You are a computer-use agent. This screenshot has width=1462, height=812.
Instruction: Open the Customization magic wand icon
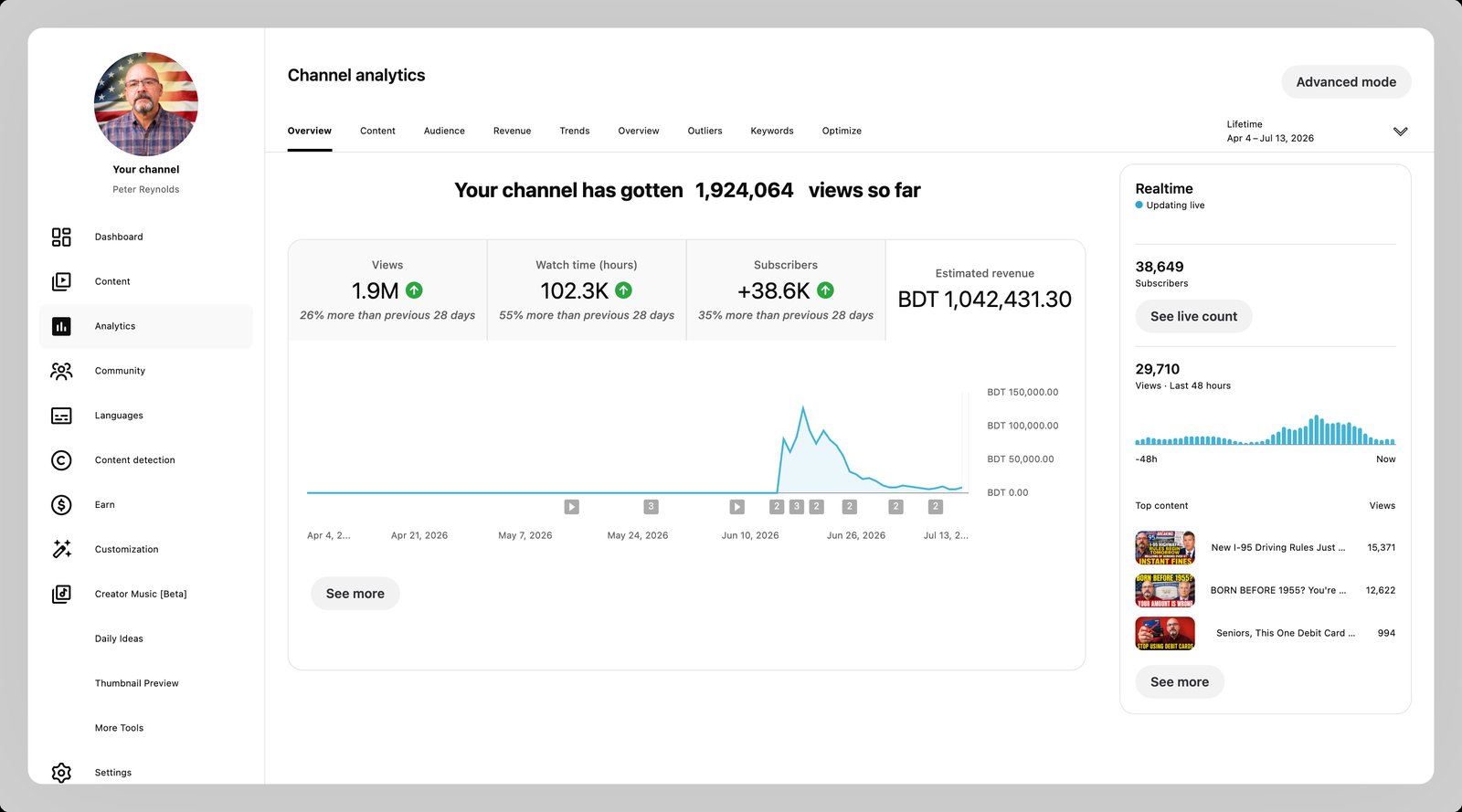click(61, 549)
